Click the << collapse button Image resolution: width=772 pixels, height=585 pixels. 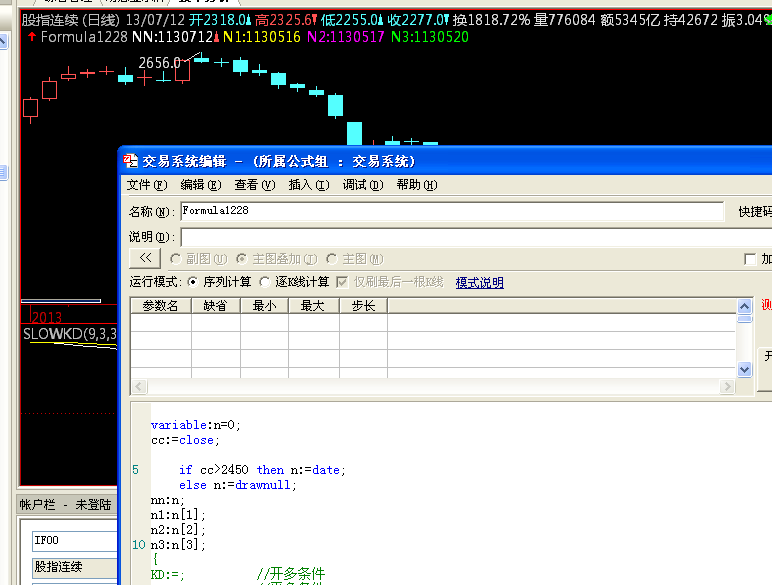[x=145, y=258]
